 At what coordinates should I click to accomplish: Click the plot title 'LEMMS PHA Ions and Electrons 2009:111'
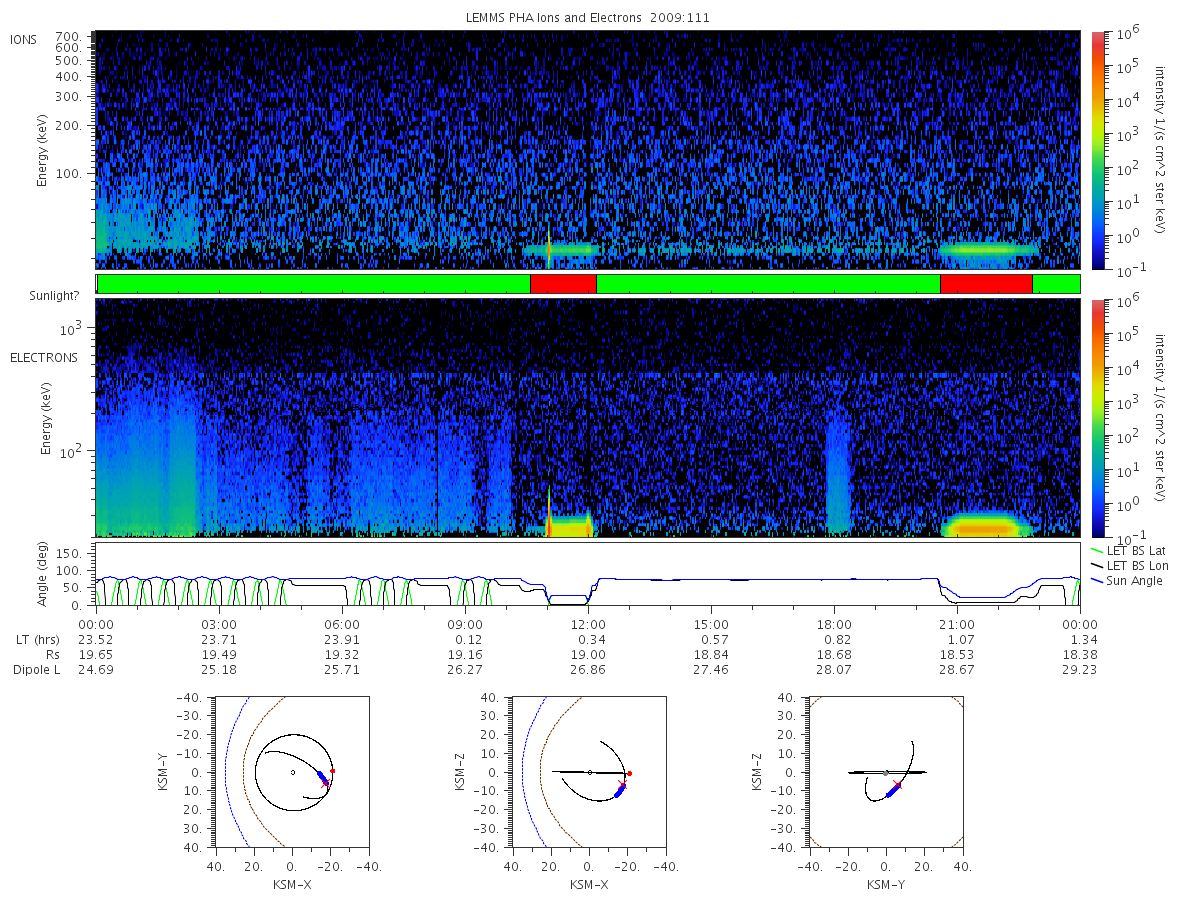[588, 18]
